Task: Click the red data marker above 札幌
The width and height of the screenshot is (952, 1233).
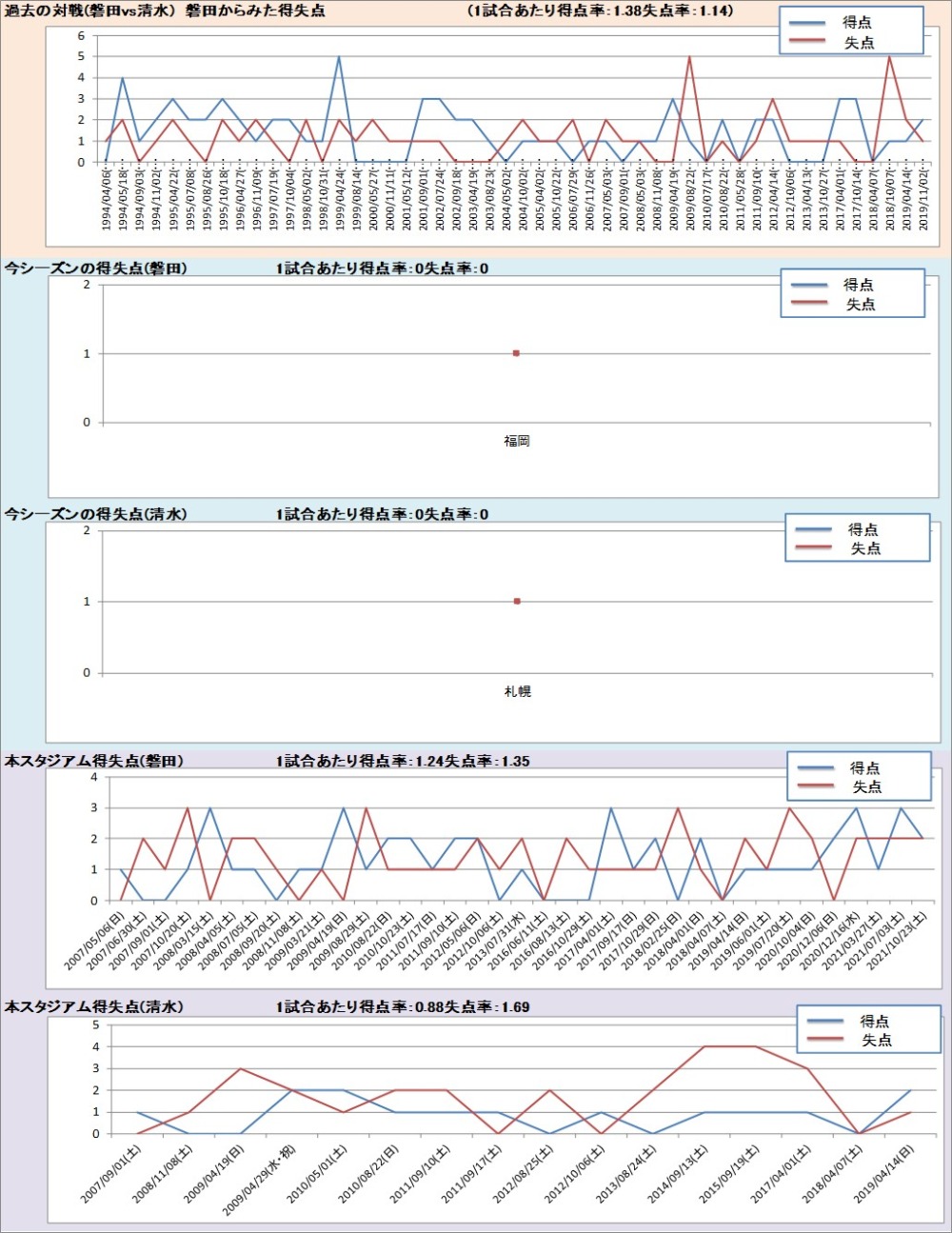Action: 517,601
